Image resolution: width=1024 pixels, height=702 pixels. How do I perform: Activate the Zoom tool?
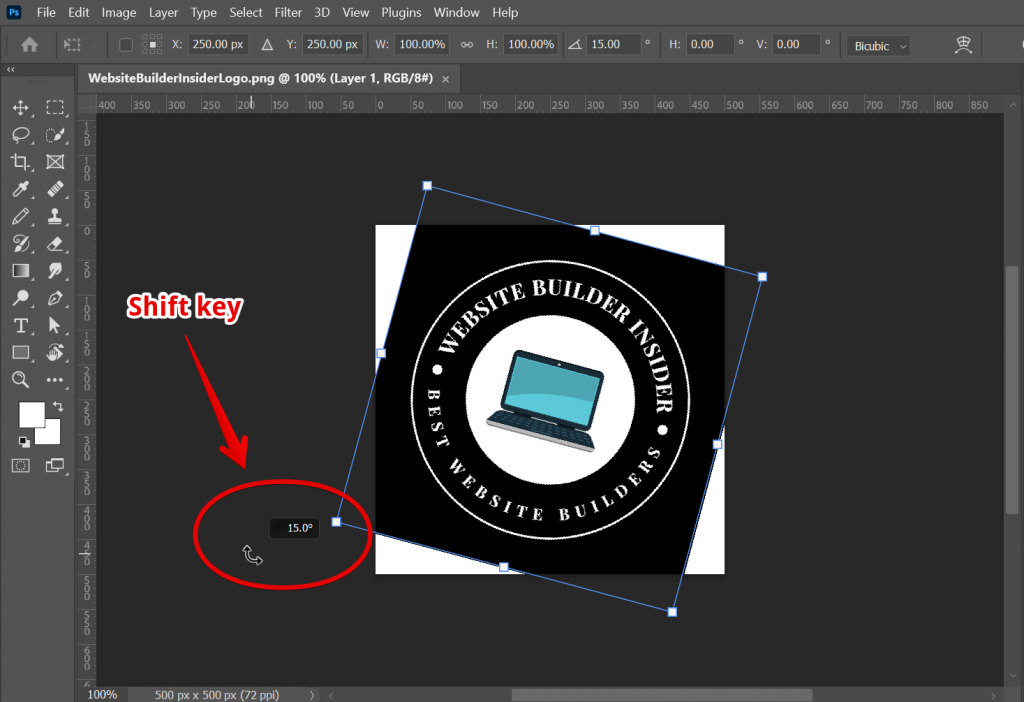(x=21, y=380)
